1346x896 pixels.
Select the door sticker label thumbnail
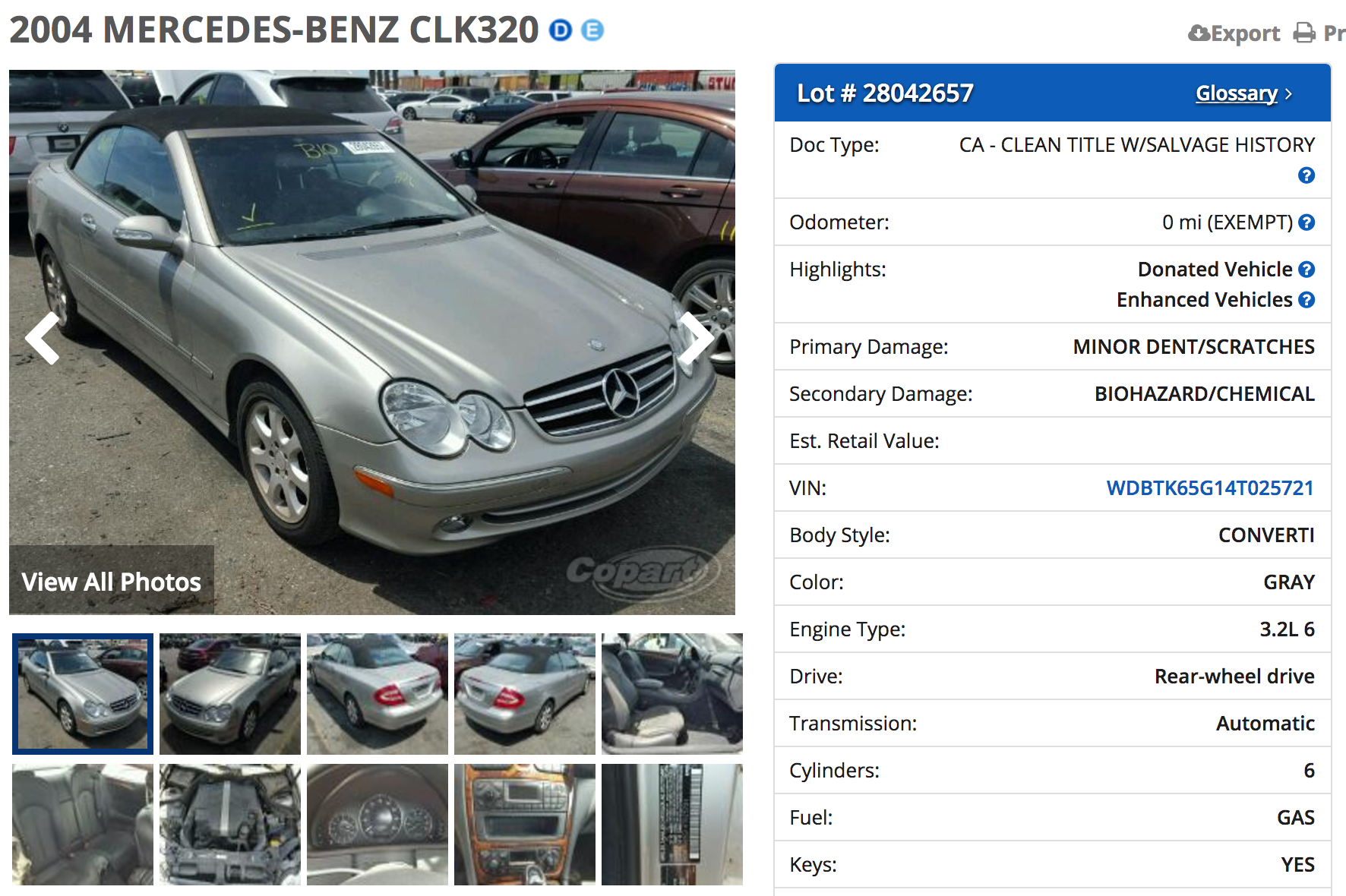point(672,825)
